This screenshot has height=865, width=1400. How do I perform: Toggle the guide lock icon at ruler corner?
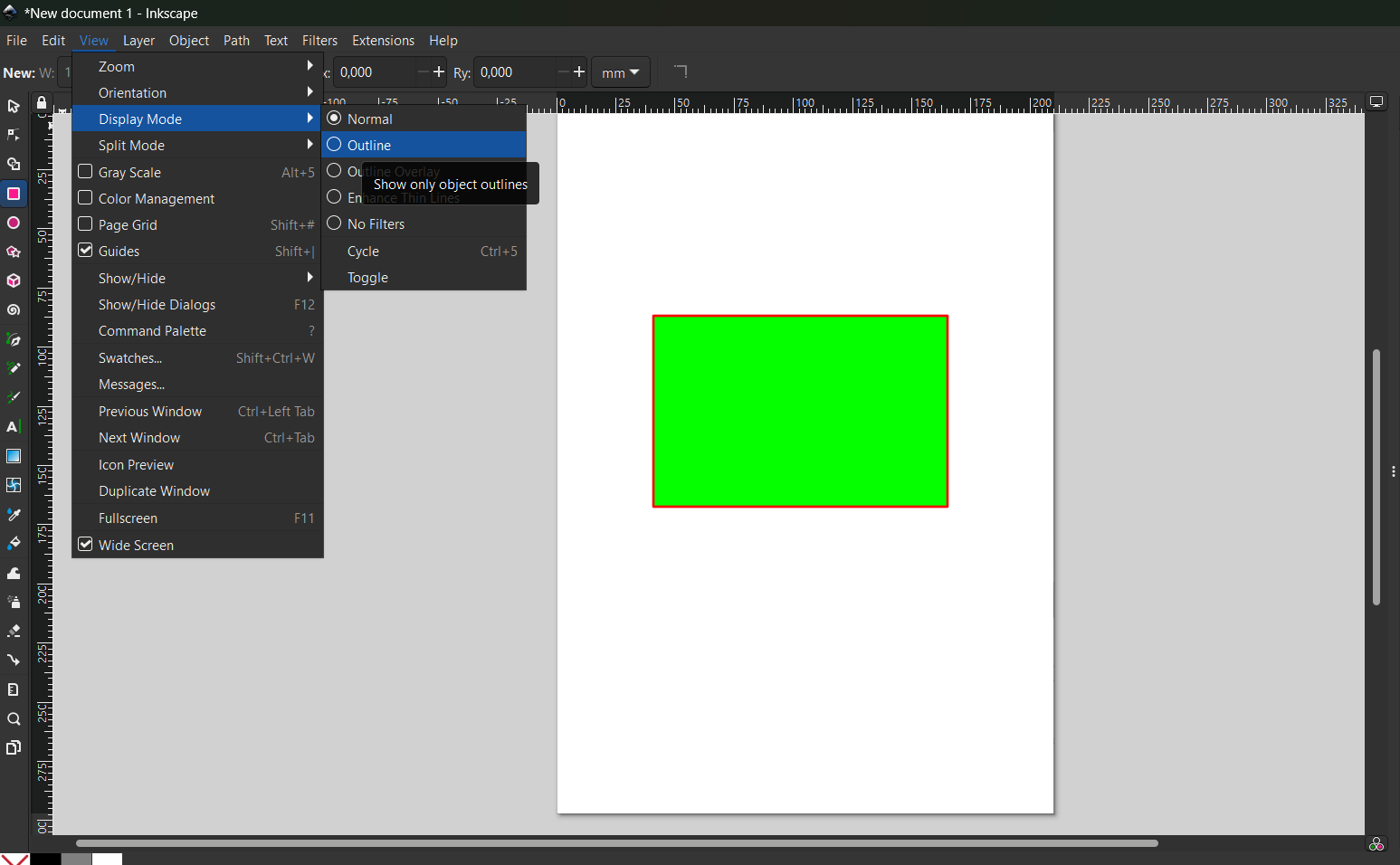coord(42,103)
